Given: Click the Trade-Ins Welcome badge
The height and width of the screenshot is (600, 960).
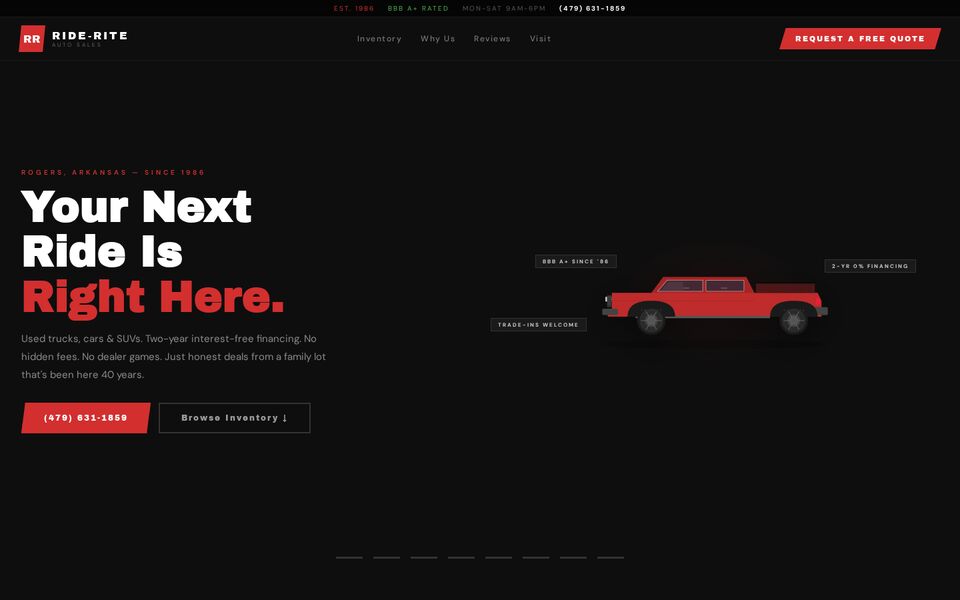Looking at the screenshot, I should (538, 324).
